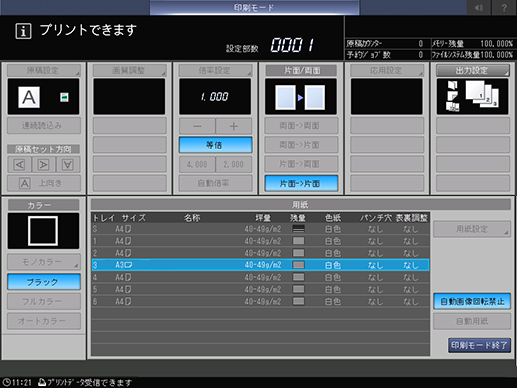Open モノカラー single color options
The width and height of the screenshot is (517, 388).
[44, 262]
